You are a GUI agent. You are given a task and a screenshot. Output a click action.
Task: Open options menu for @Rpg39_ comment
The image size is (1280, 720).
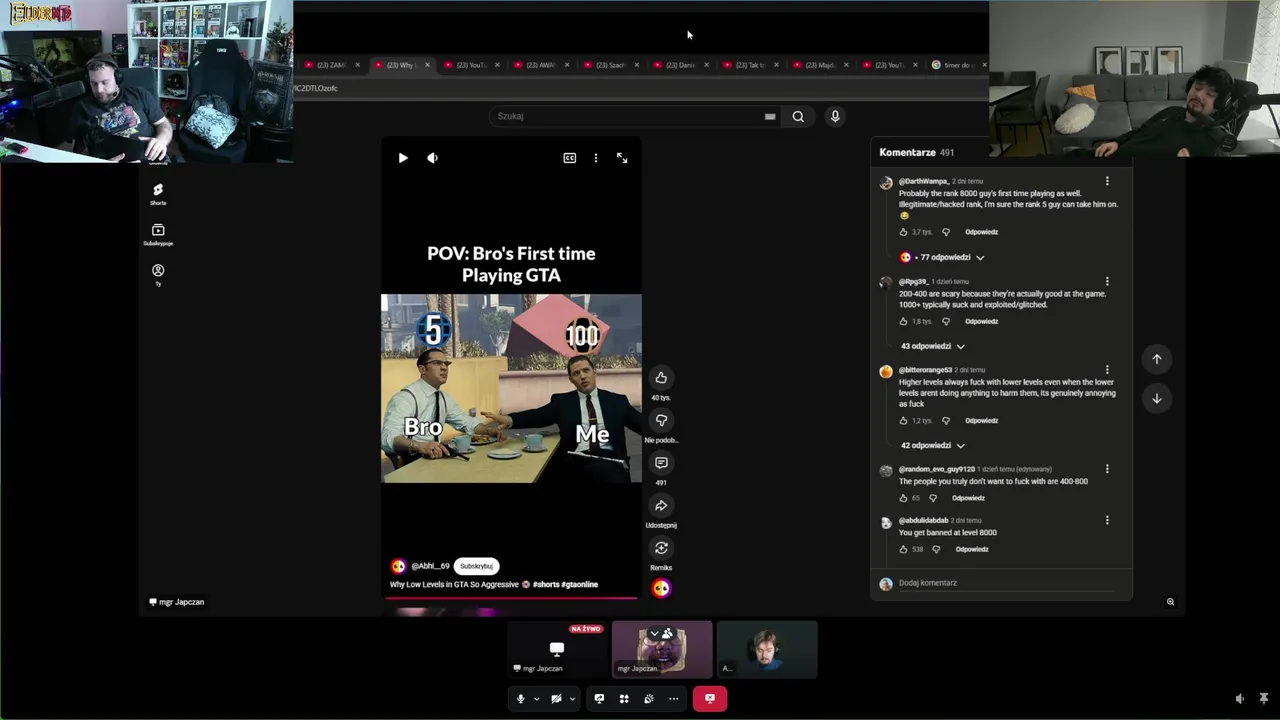(1107, 281)
